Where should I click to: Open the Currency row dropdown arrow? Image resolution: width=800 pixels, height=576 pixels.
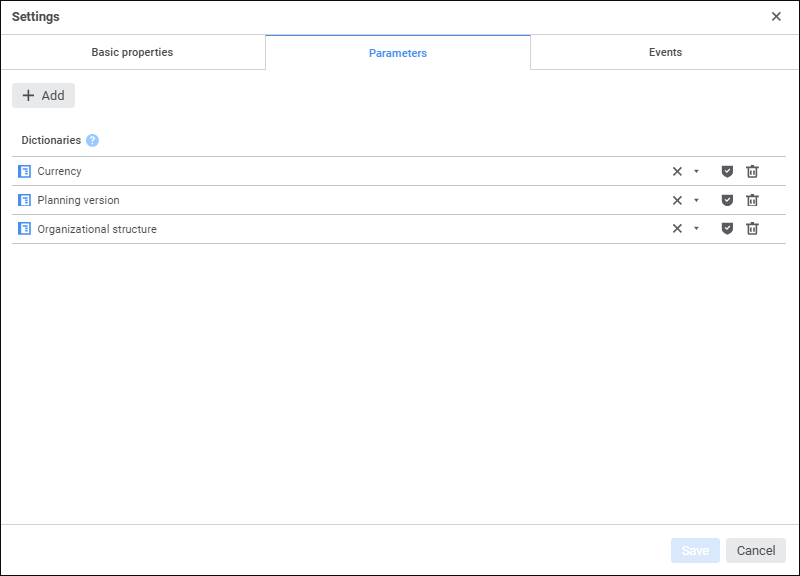pyautogui.click(x=696, y=171)
